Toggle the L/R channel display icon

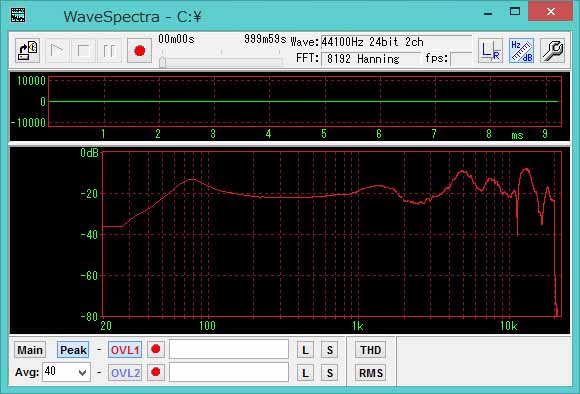tap(490, 51)
